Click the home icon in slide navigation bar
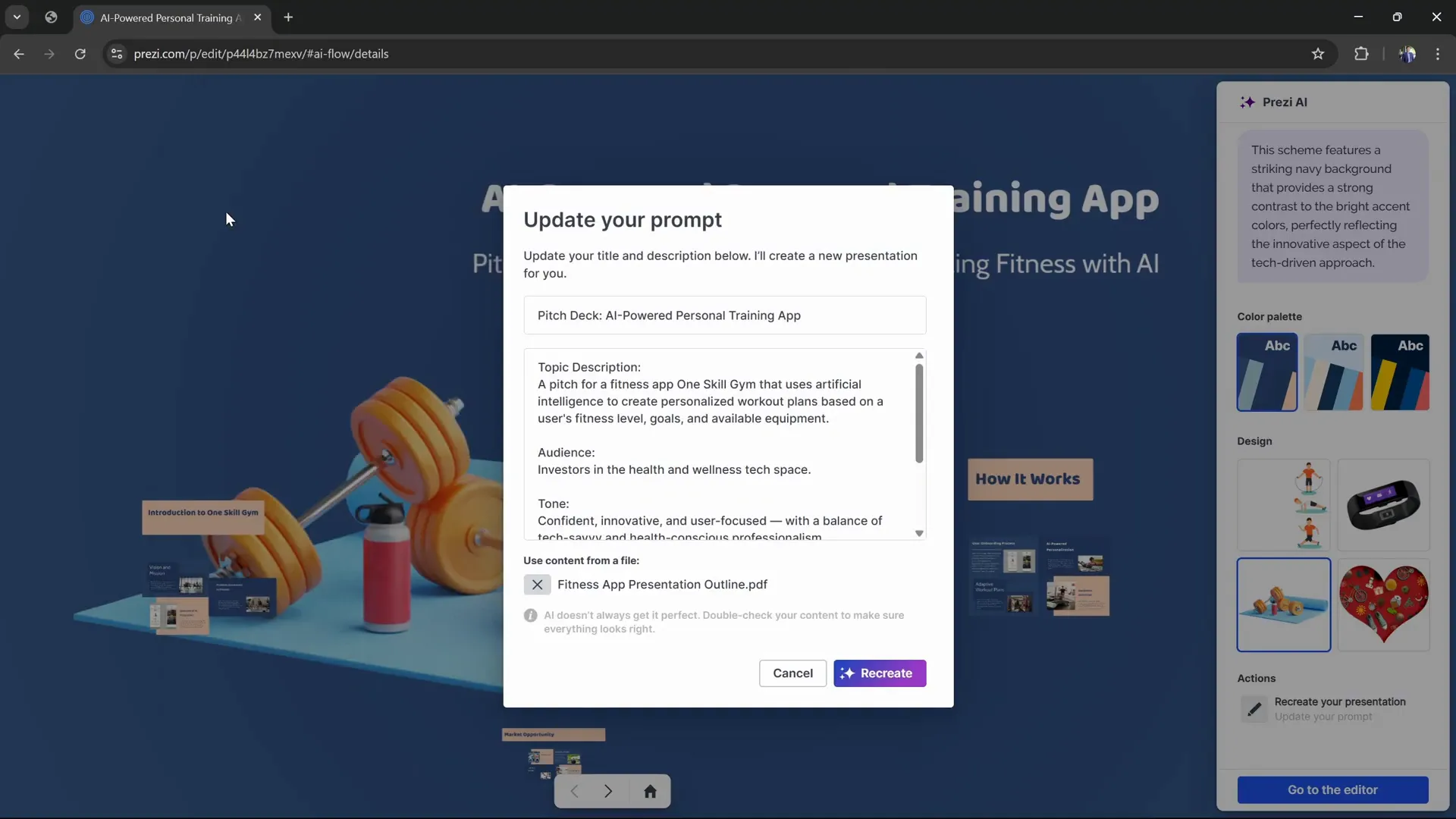1456x819 pixels. coord(651,791)
